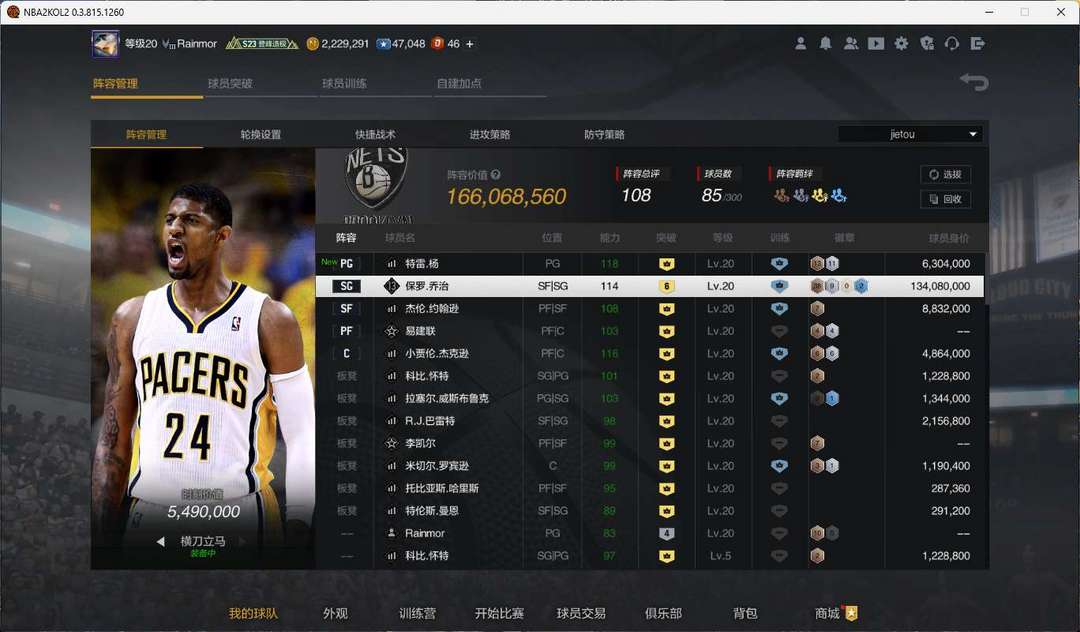Click the 球员身价 column header
1080x632 pixels.
coord(948,238)
